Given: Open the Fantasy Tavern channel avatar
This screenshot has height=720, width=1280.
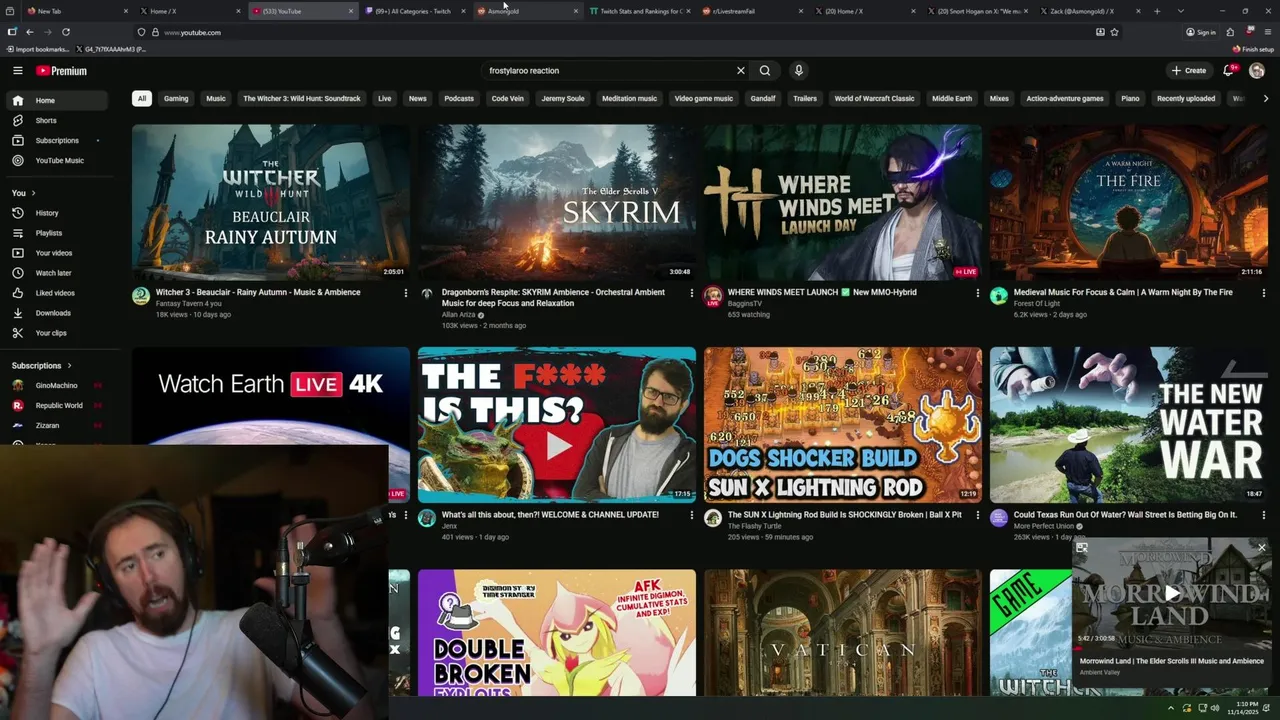Looking at the screenshot, I should pyautogui.click(x=141, y=295).
